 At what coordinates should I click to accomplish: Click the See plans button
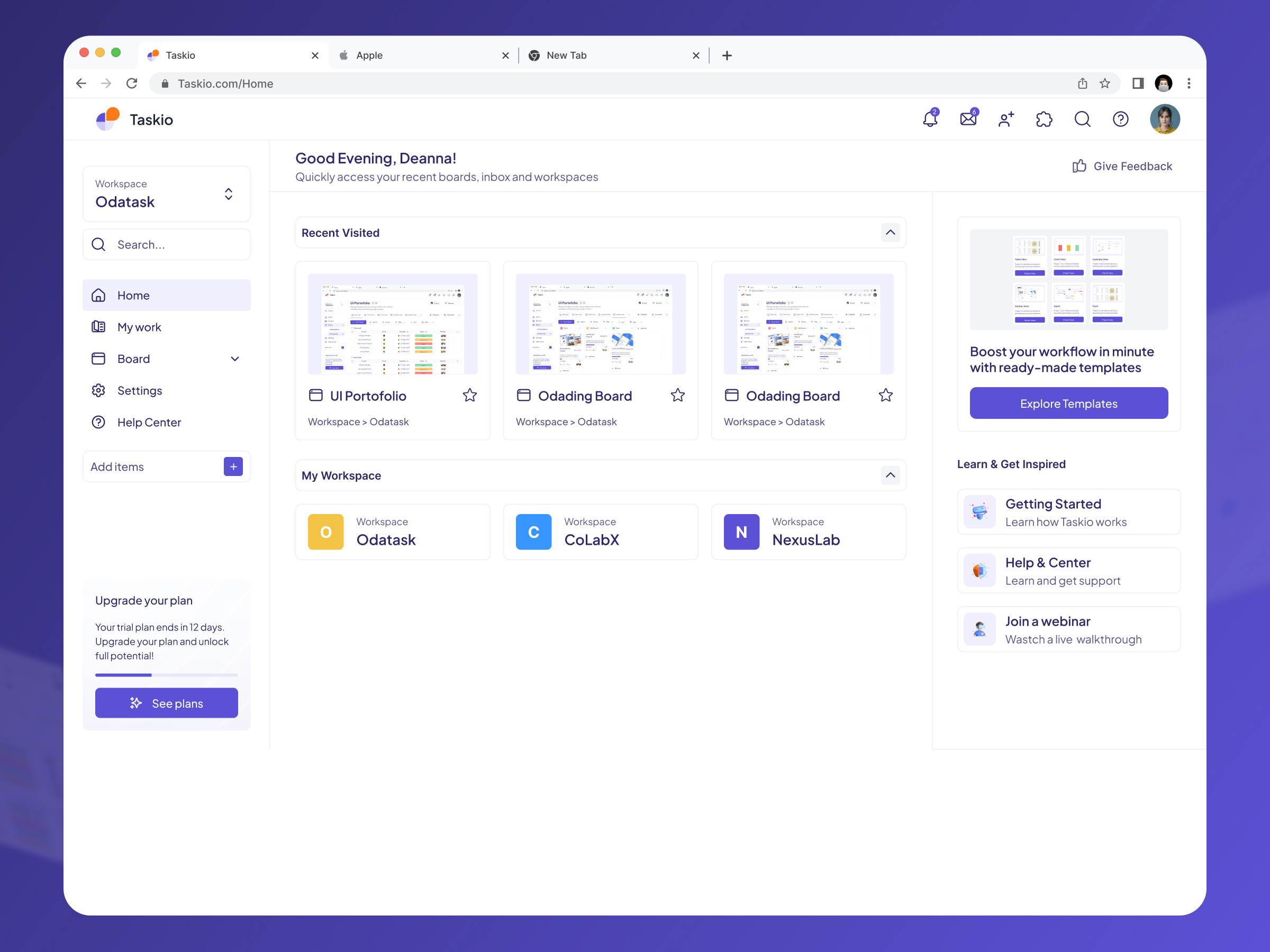click(166, 703)
